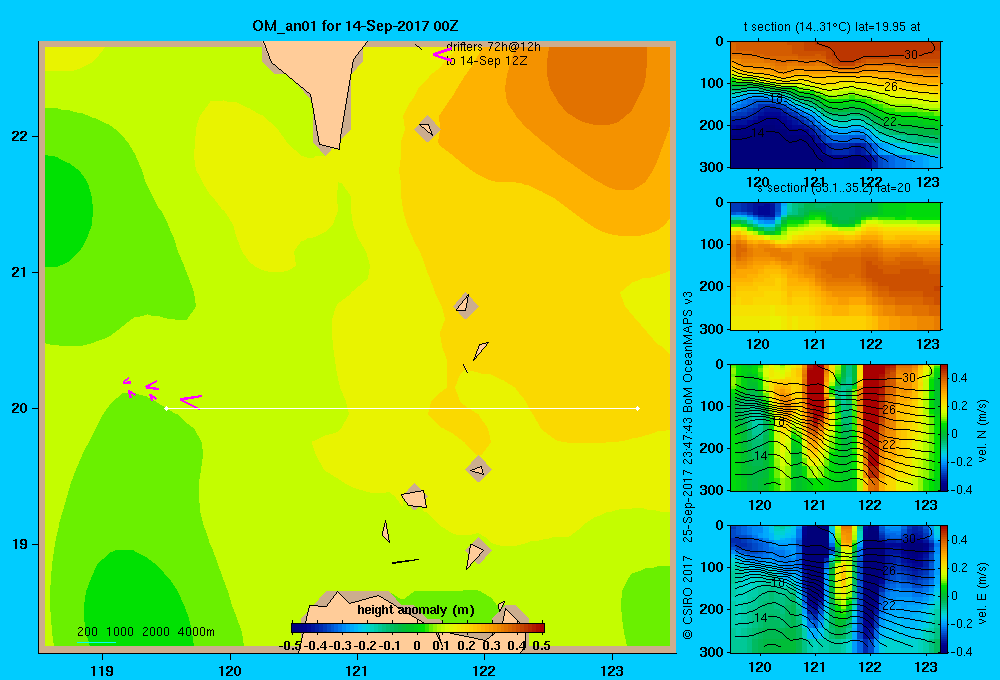Click the vel. E color scale bar
1000x680 pixels.
click(945, 589)
